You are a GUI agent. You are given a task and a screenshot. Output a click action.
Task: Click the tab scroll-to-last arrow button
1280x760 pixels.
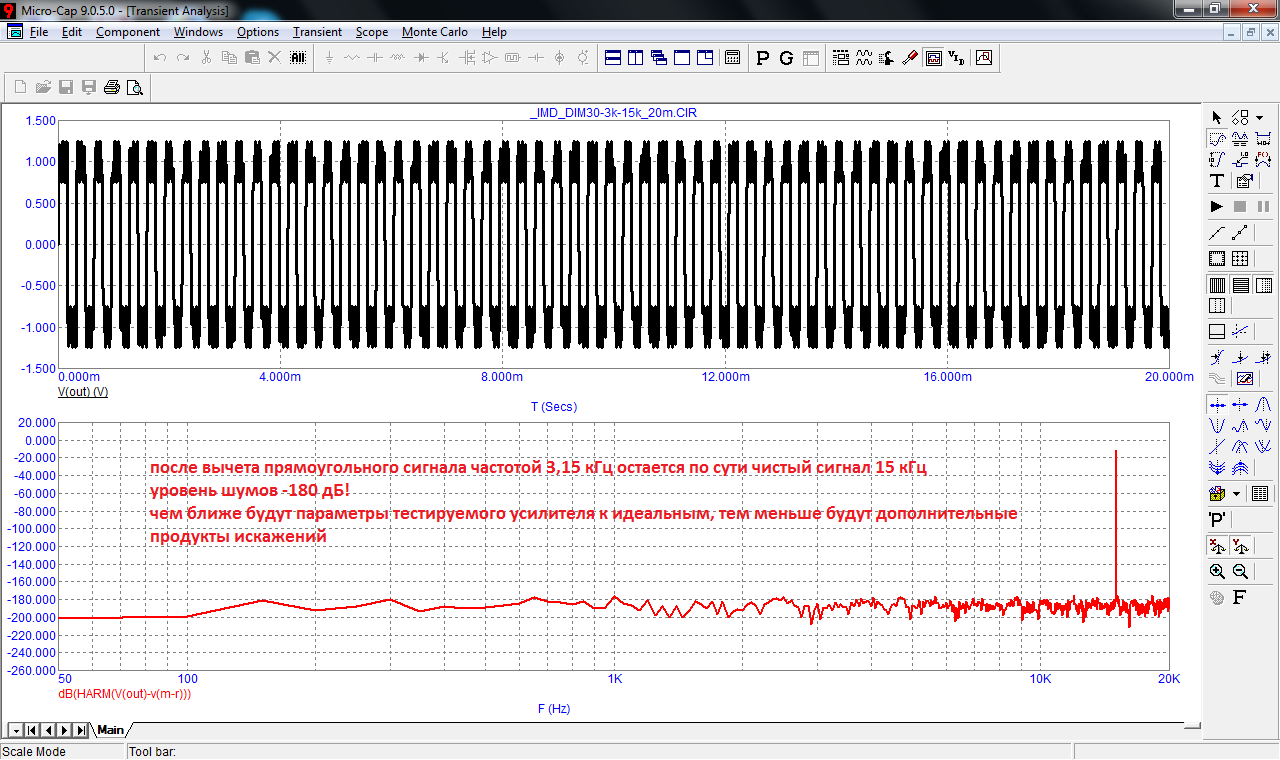[x=80, y=730]
